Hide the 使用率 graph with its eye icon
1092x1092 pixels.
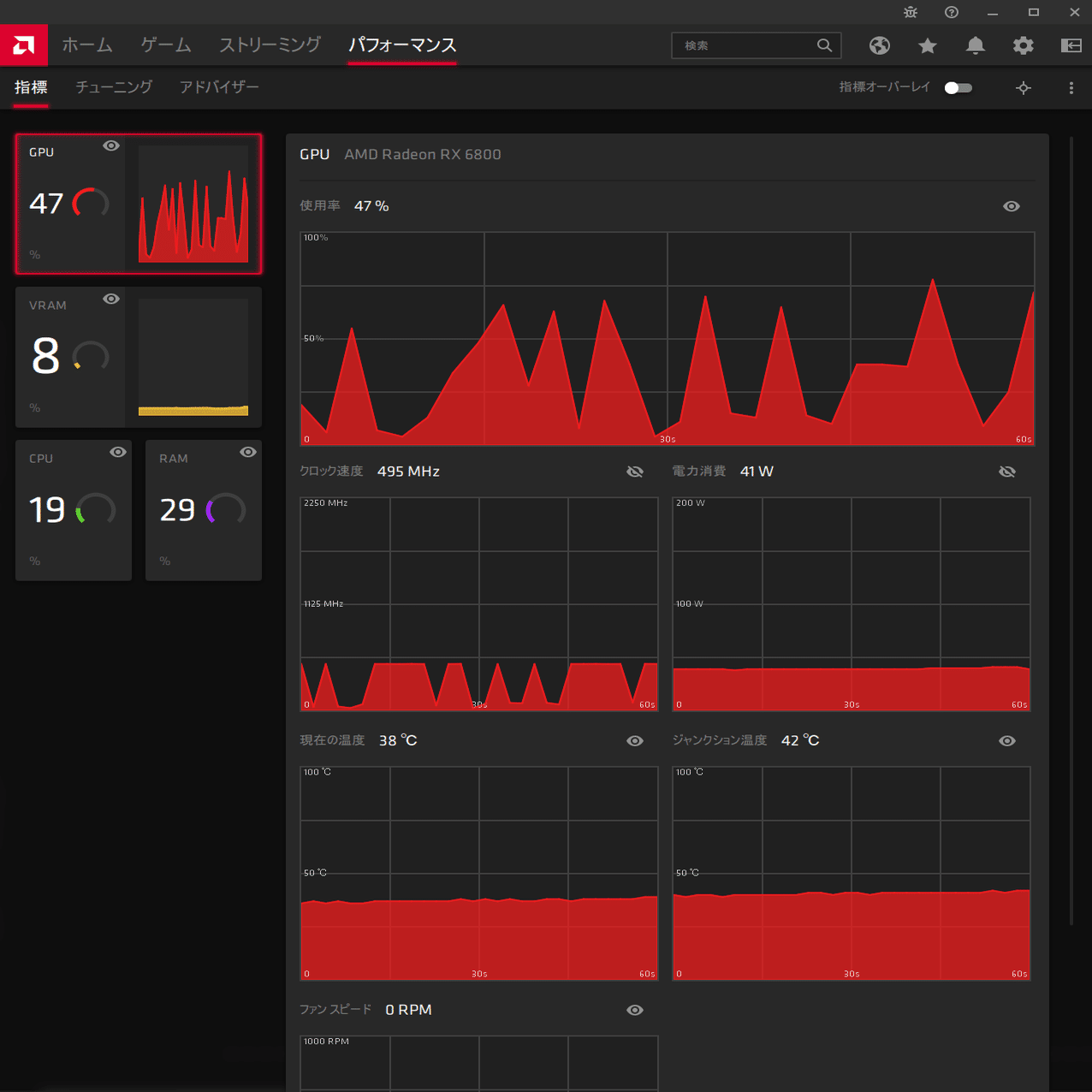click(x=1011, y=205)
